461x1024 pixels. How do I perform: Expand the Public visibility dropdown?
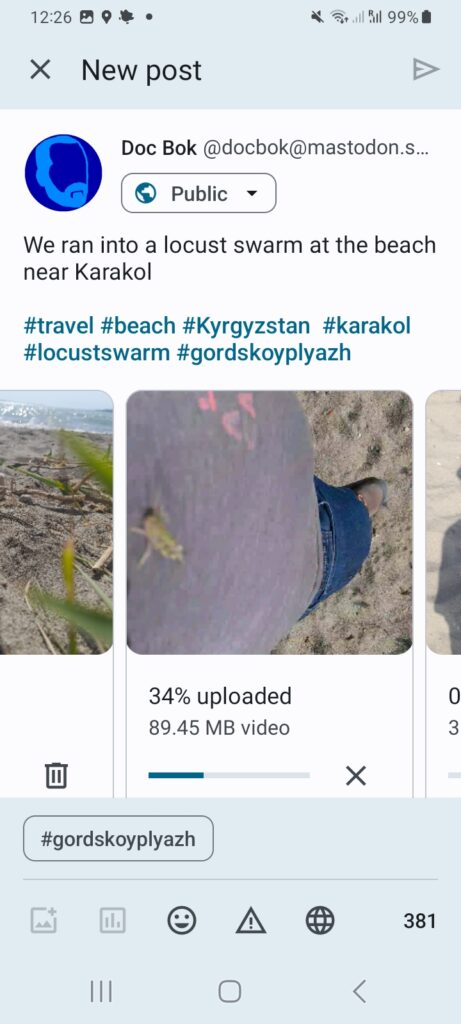click(x=199, y=193)
